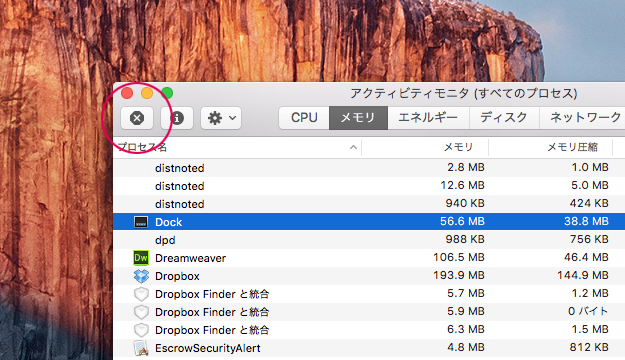The height and width of the screenshot is (360, 625).
Task: Open the process info inspector button
Action: [177, 118]
